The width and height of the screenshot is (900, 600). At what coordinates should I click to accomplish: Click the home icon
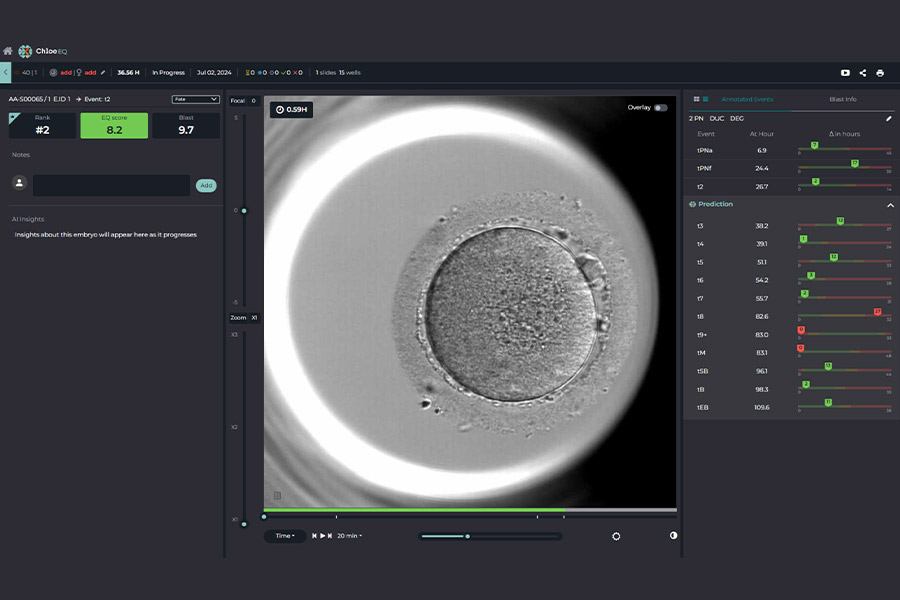8,51
